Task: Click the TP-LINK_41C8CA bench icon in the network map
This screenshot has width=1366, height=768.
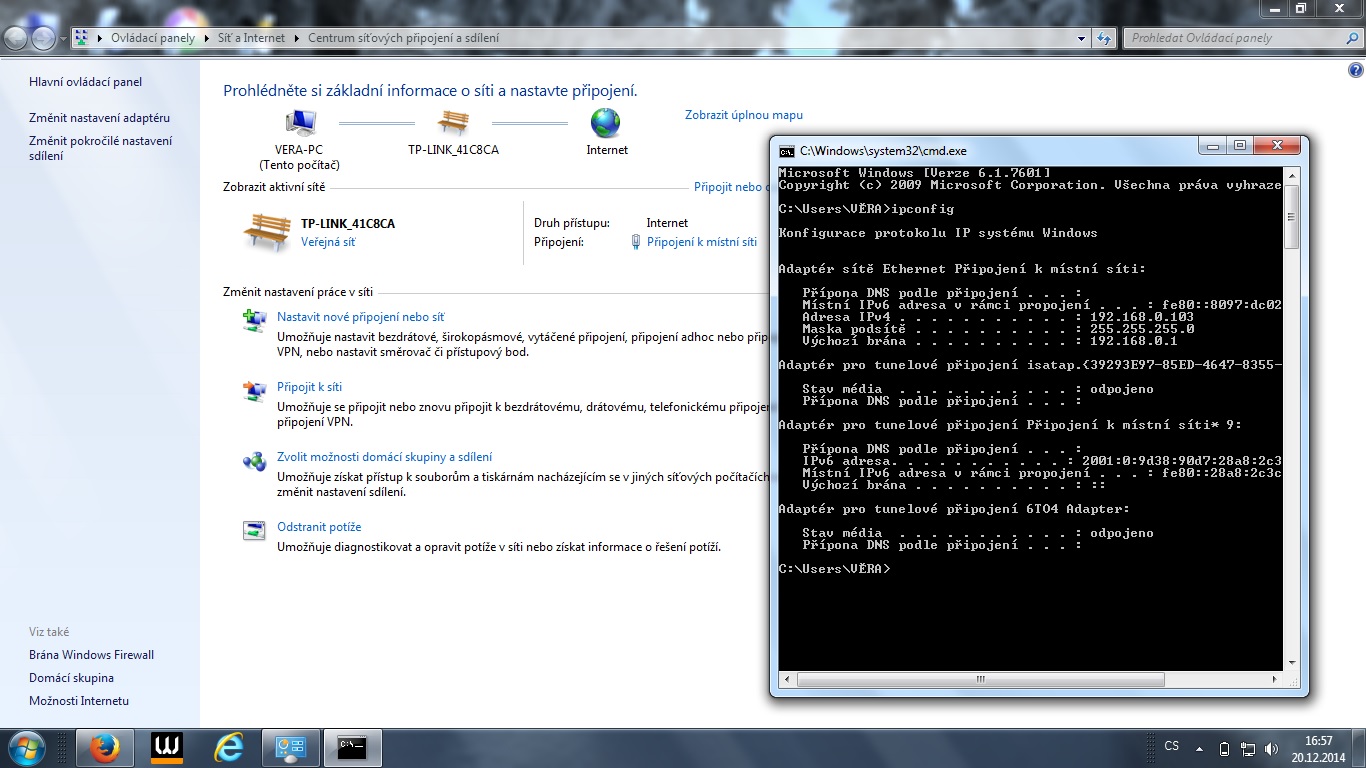Action: (453, 123)
